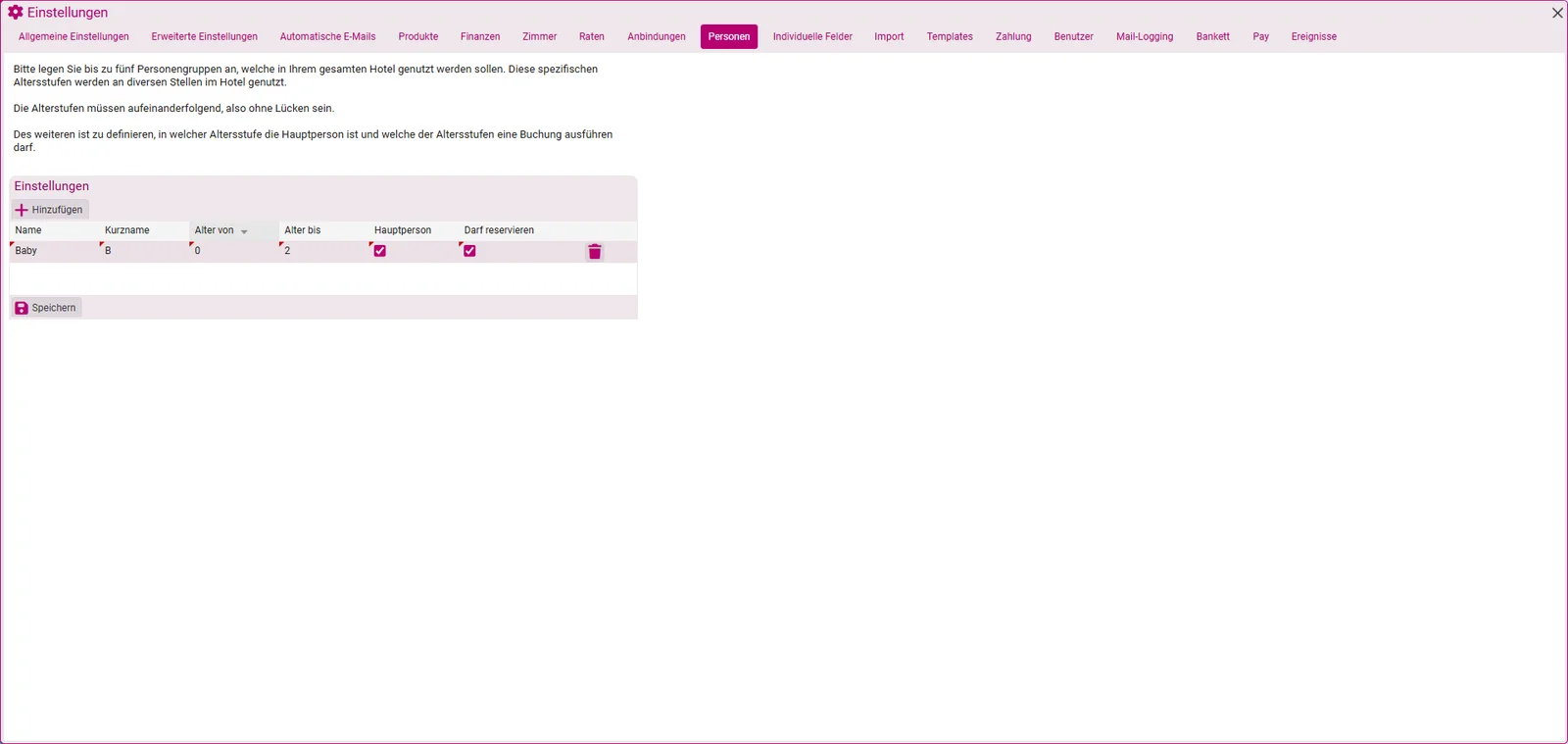
Task: Select the Bankett tab
Action: tap(1212, 37)
